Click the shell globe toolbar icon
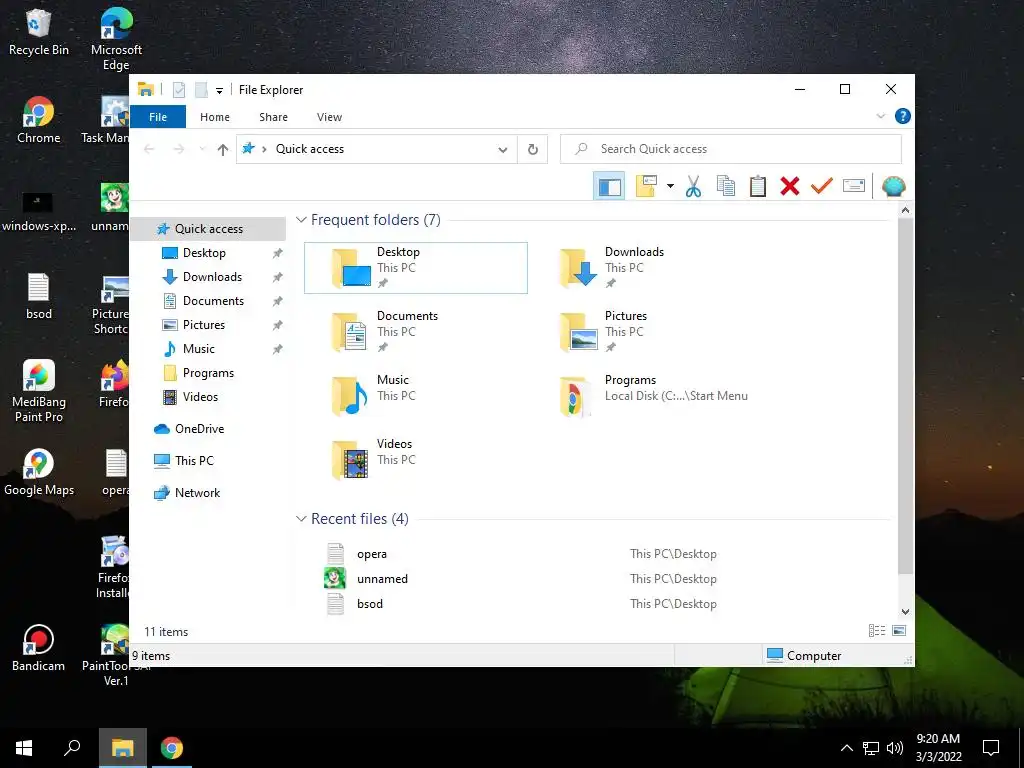Viewport: 1024px width, 768px height. 893,187
